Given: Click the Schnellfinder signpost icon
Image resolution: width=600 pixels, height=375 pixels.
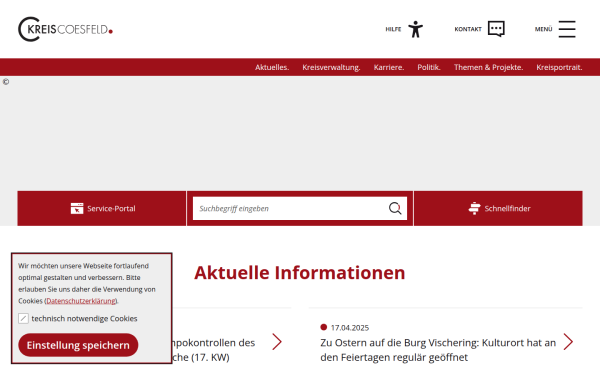Looking at the screenshot, I should point(474,209).
